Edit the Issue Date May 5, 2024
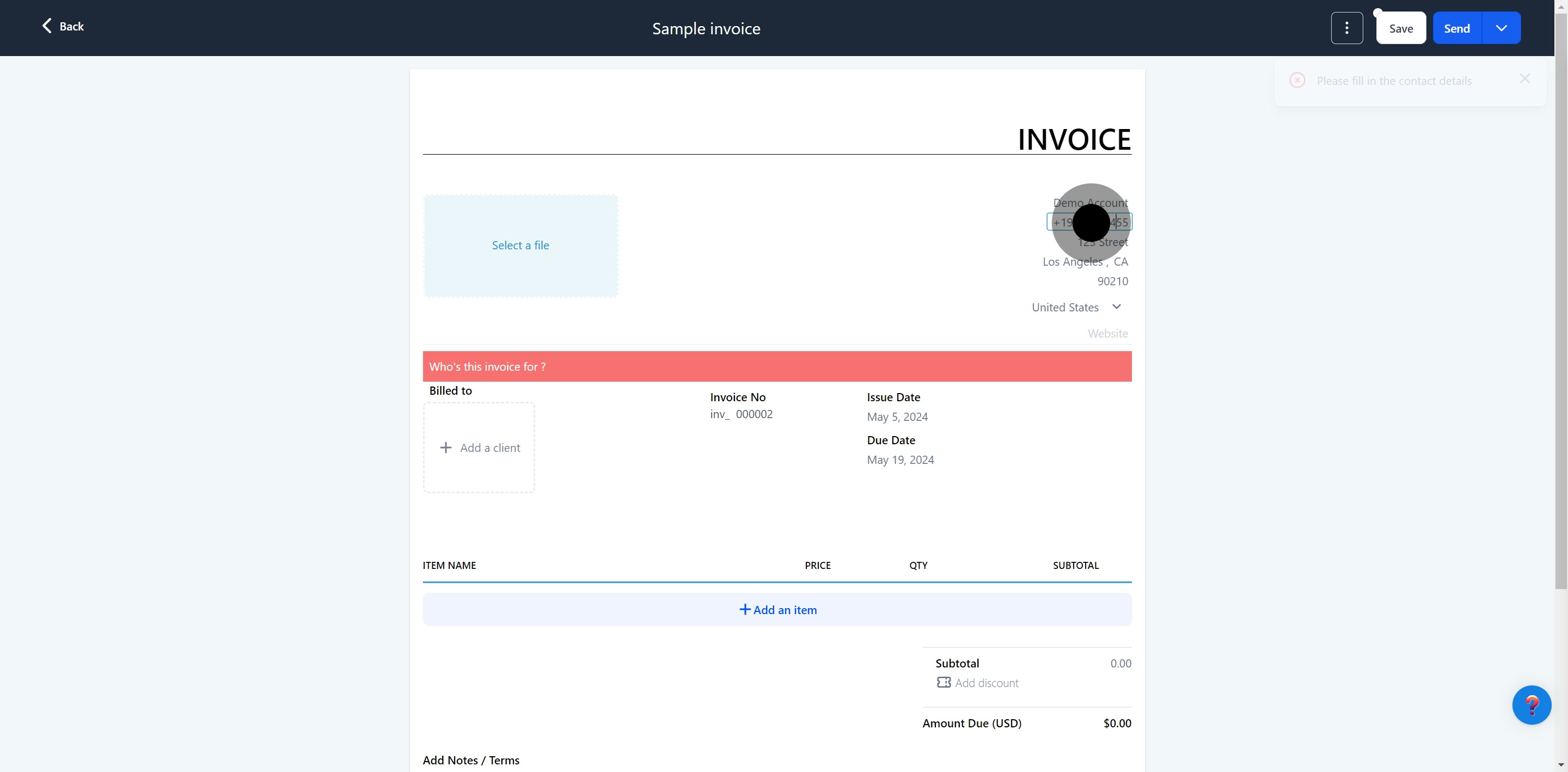This screenshot has height=772, width=1568. click(897, 417)
